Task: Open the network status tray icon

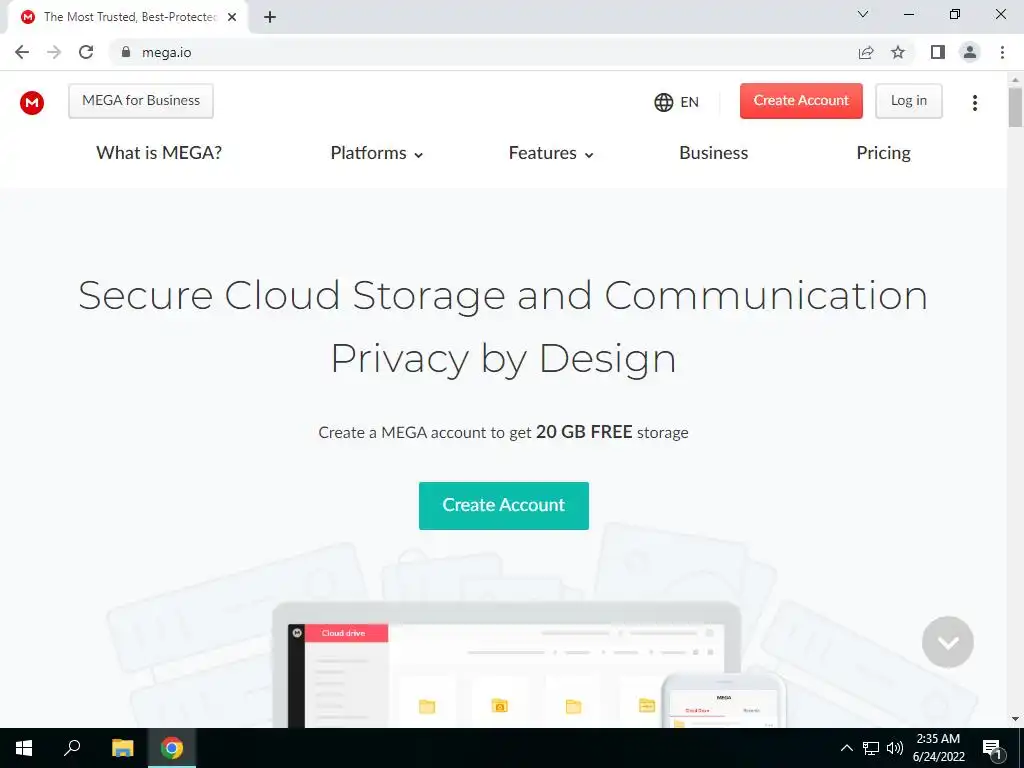Action: (871, 748)
